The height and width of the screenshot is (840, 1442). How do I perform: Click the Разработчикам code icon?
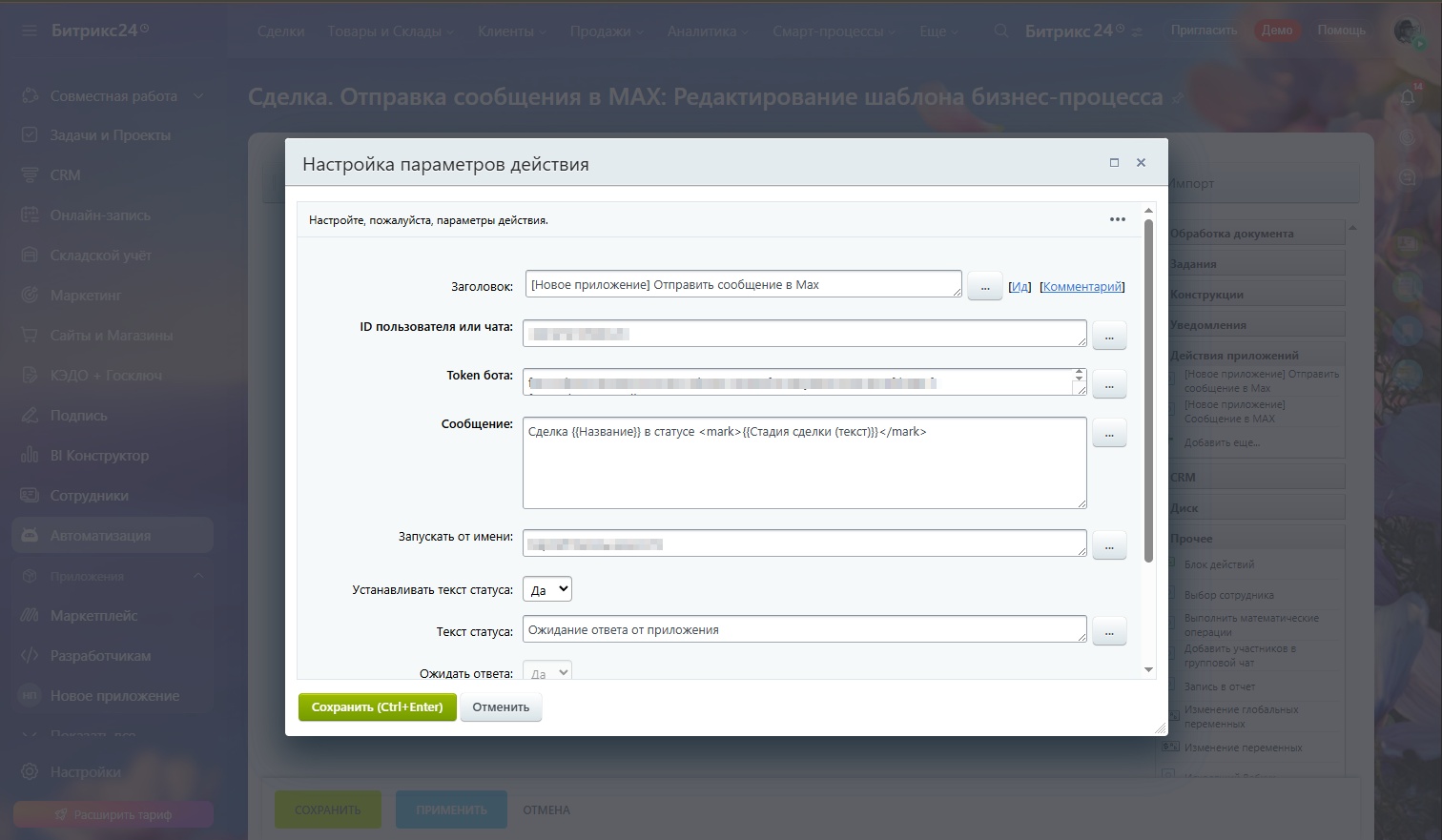30,656
